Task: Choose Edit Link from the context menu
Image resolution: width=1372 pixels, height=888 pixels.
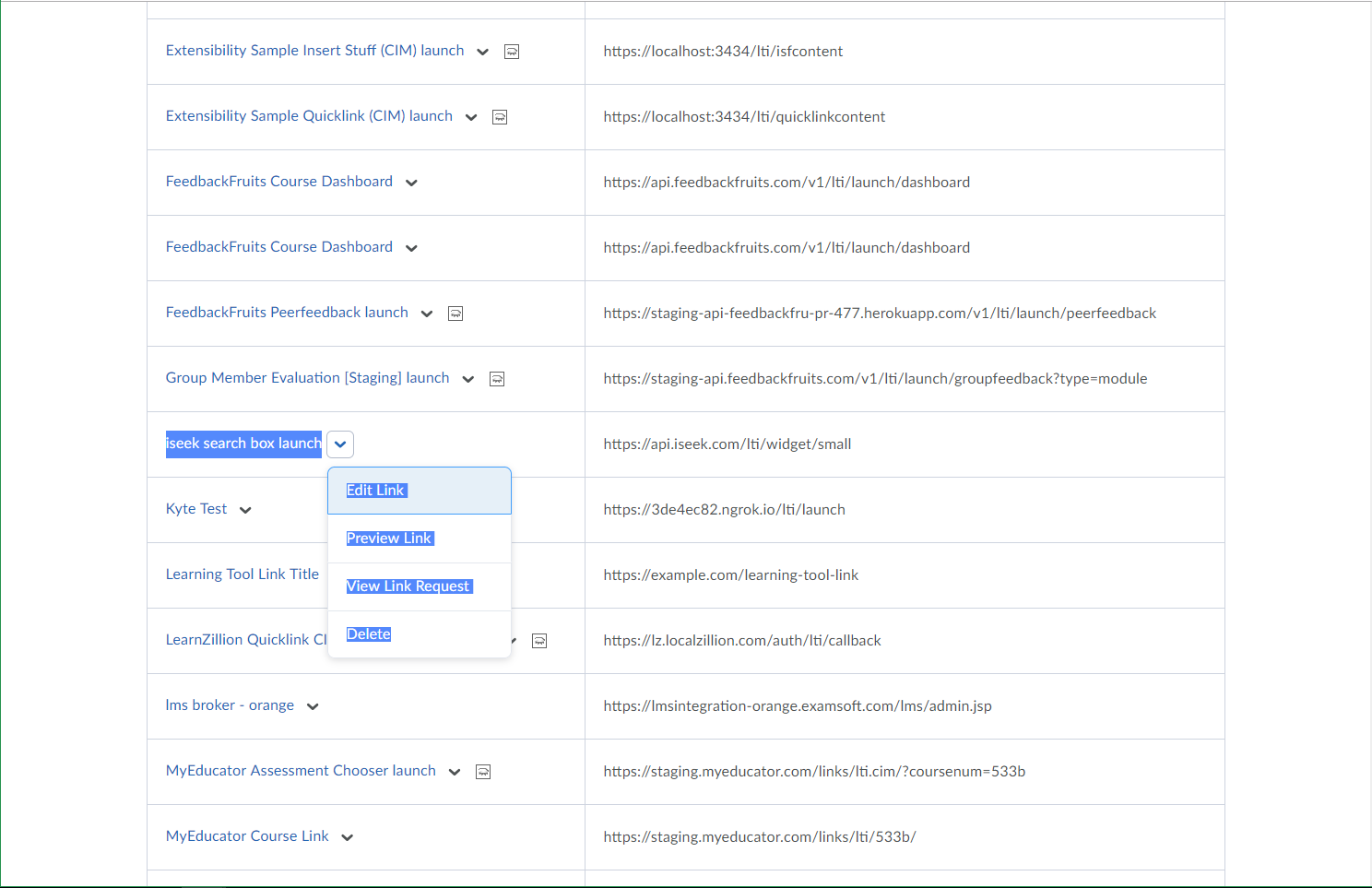Action: (x=376, y=491)
